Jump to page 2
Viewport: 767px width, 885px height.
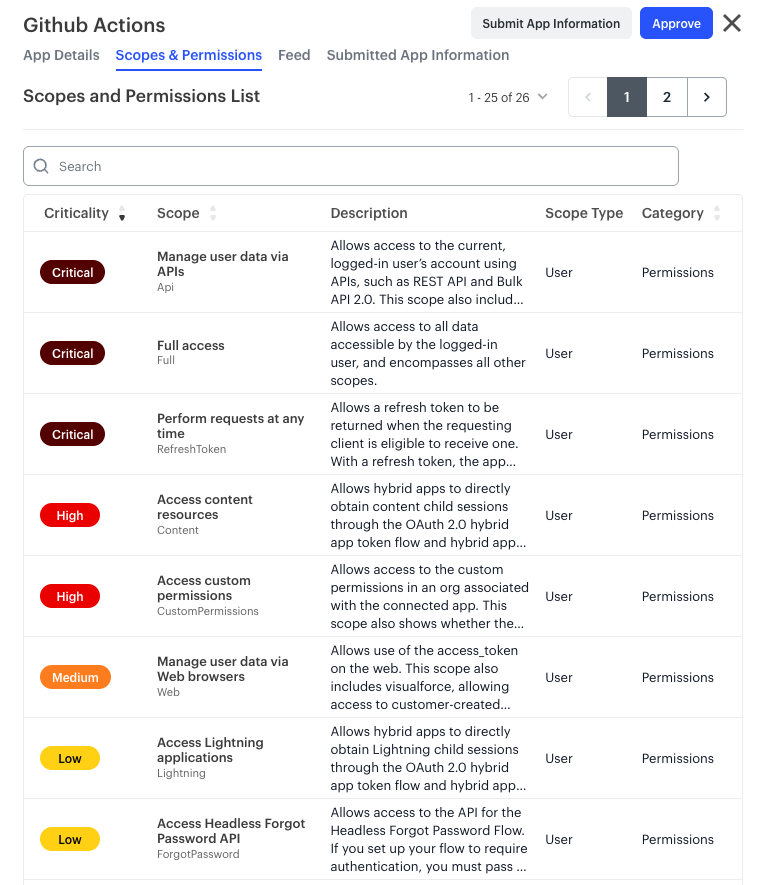tap(667, 97)
